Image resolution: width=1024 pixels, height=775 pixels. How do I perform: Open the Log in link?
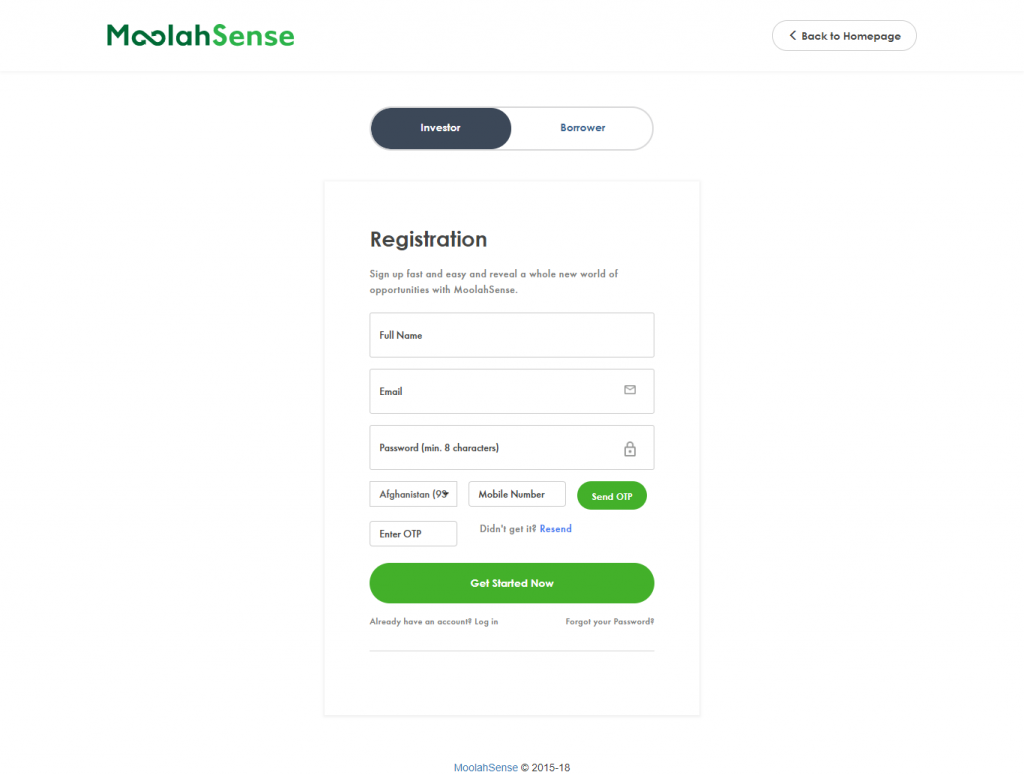pyautogui.click(x=486, y=622)
